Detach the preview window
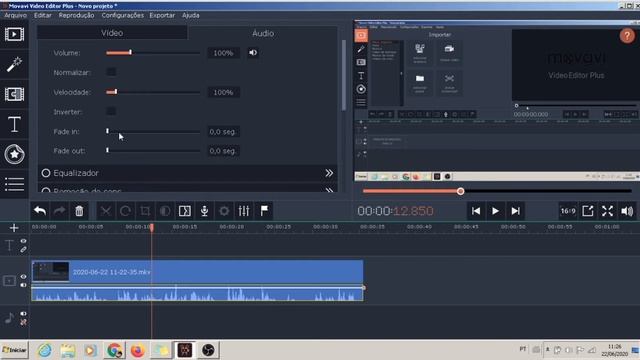Screen dimensions: 640x360 click(587, 211)
